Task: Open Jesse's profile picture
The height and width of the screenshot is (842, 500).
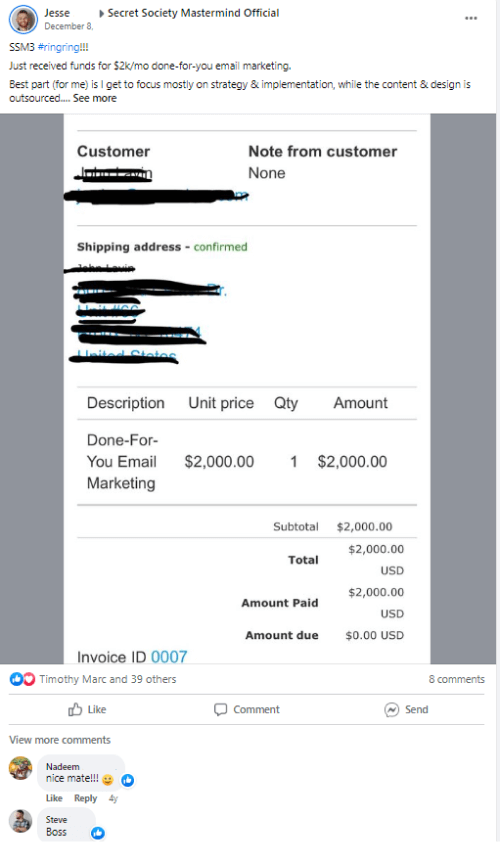Action: click(23, 20)
